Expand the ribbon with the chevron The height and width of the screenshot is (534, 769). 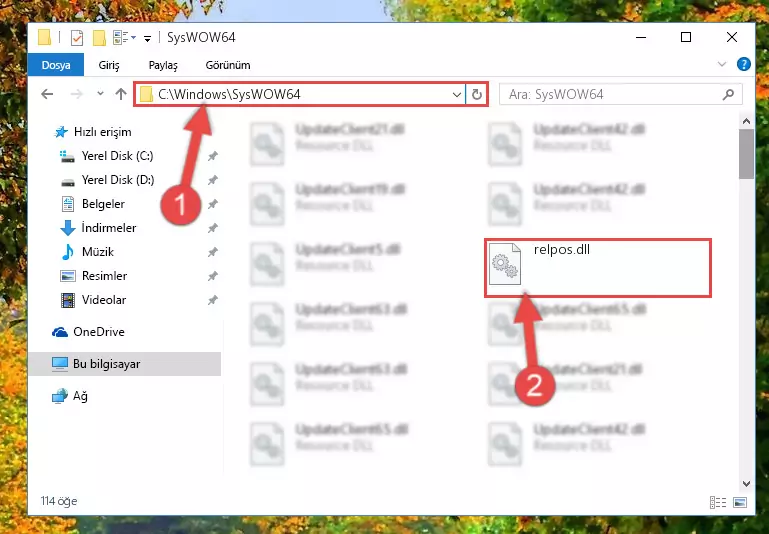click(x=722, y=64)
